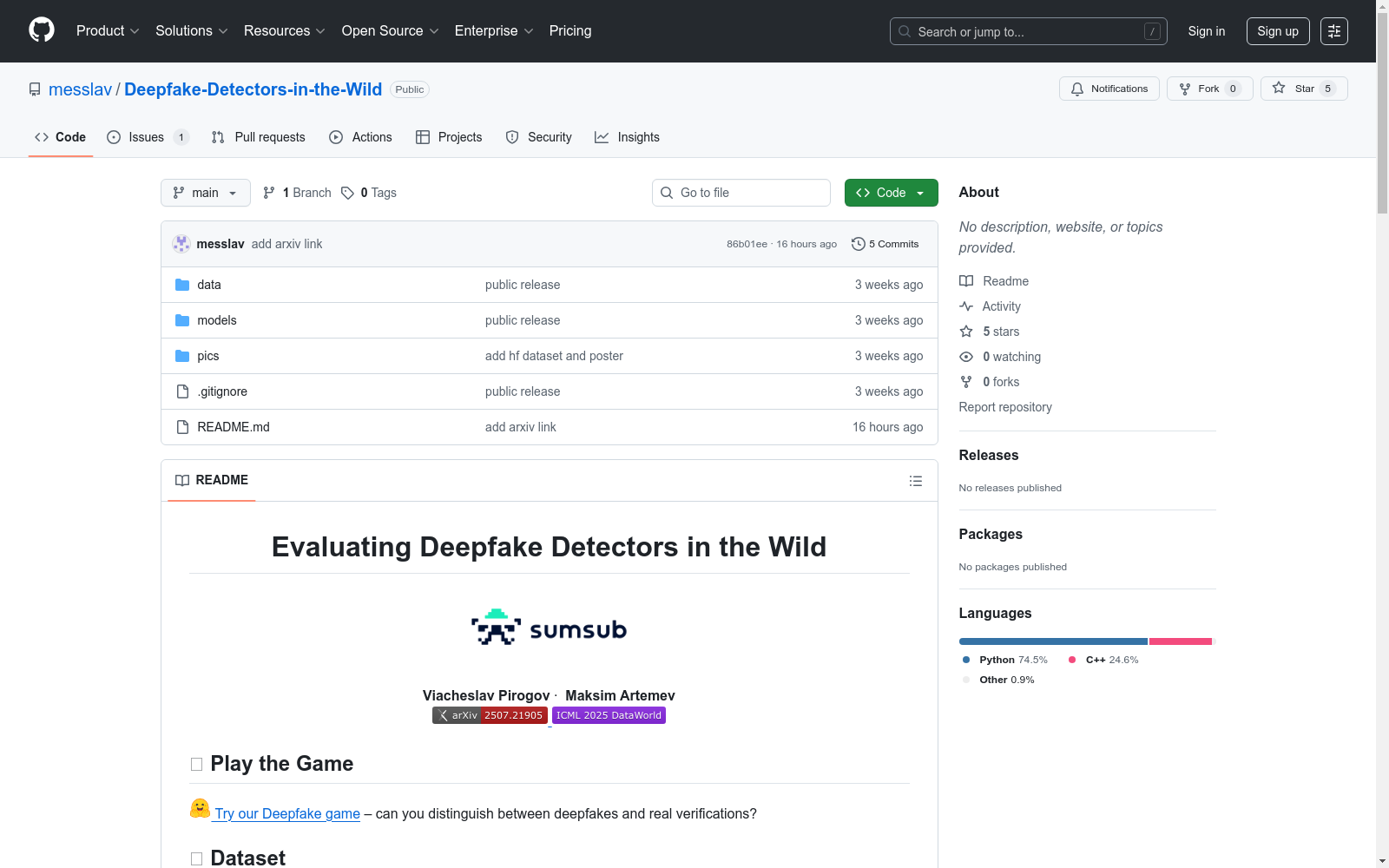
Task: Open the global navigation menu icon at top right
Action: (x=1334, y=31)
